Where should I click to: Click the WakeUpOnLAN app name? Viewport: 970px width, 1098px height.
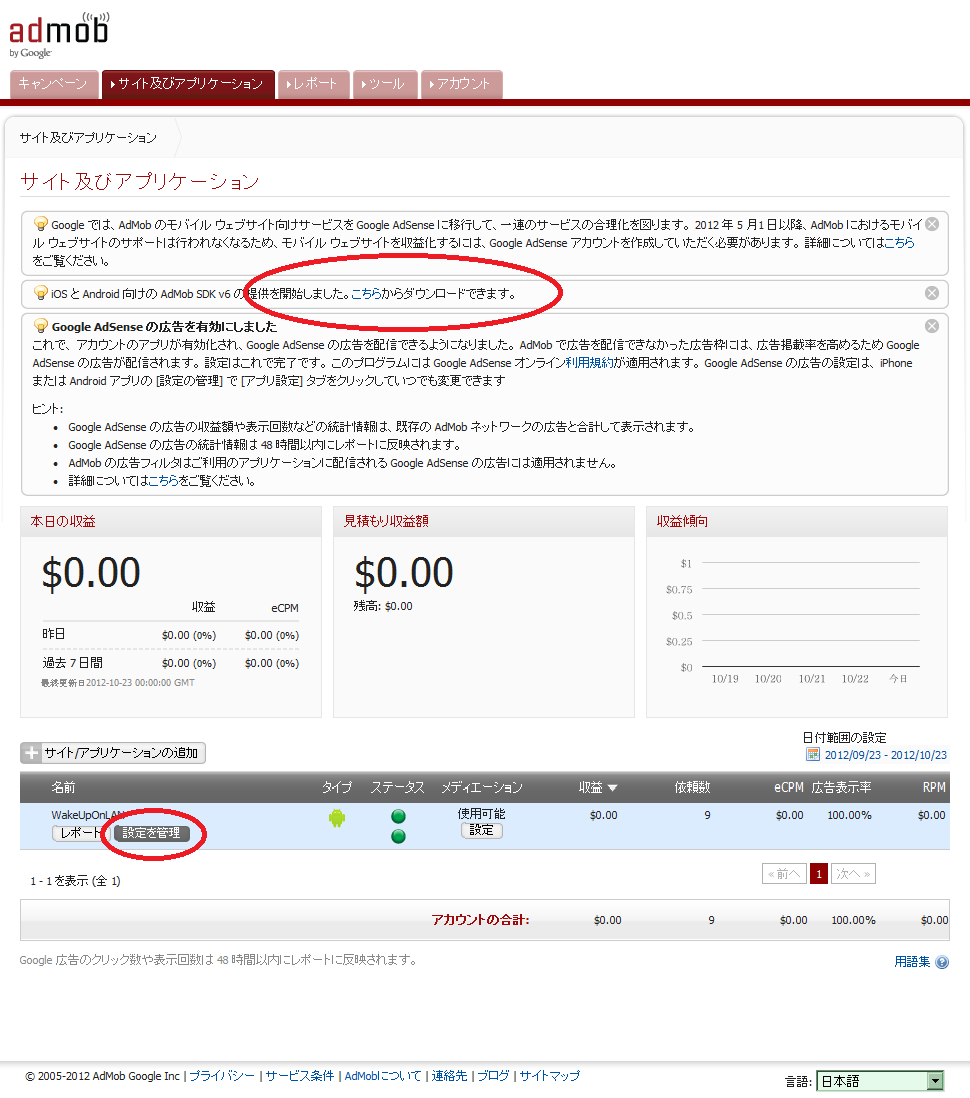click(87, 815)
